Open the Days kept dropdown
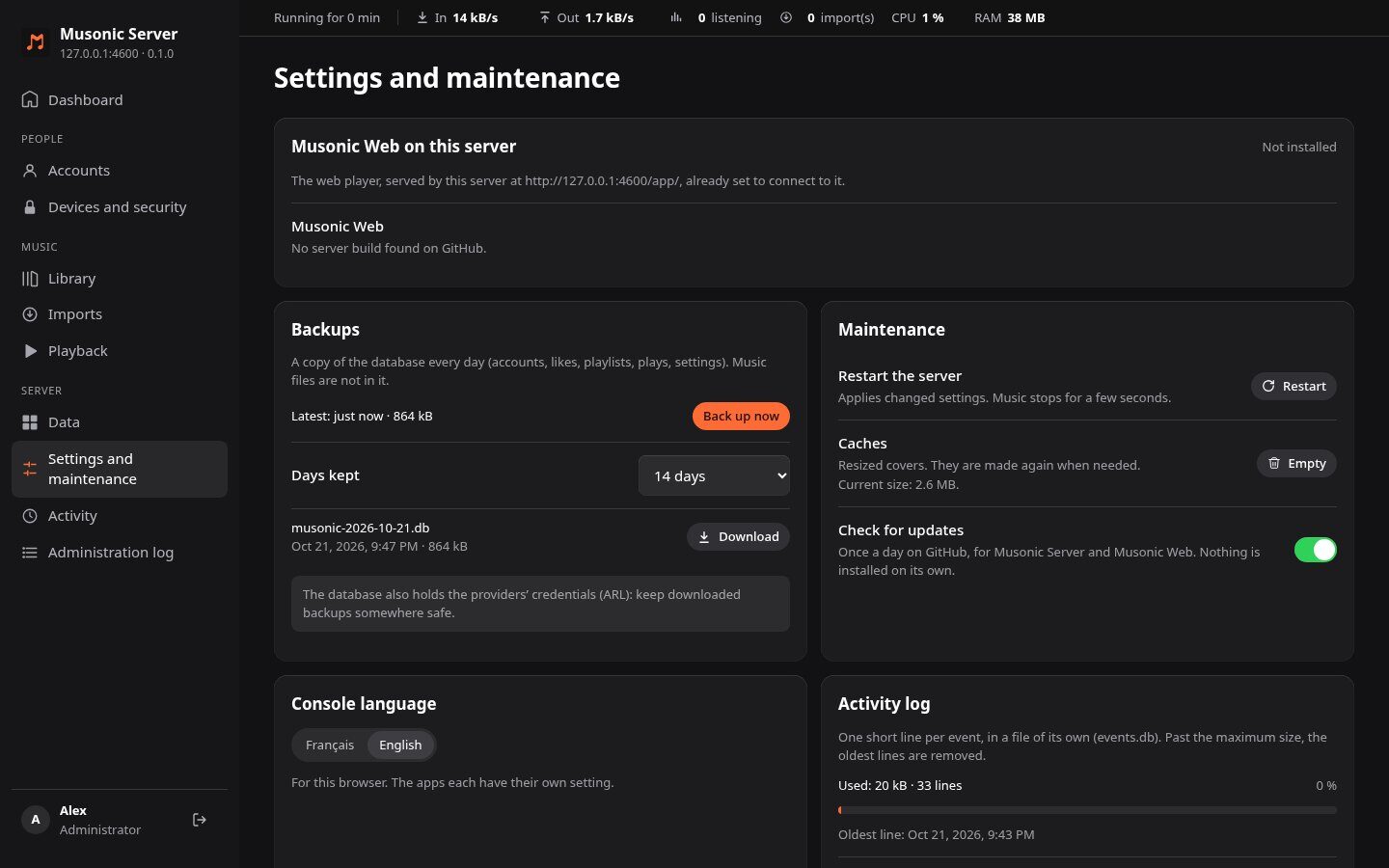Image resolution: width=1389 pixels, height=868 pixels. click(714, 475)
